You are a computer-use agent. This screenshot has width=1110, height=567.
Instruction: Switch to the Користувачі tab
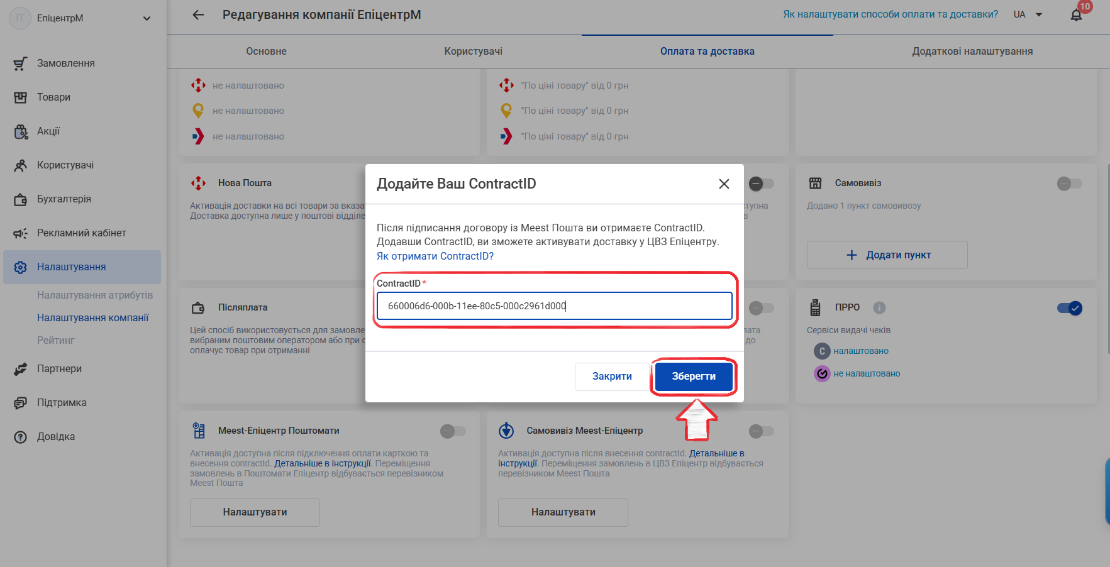pyautogui.click(x=474, y=51)
